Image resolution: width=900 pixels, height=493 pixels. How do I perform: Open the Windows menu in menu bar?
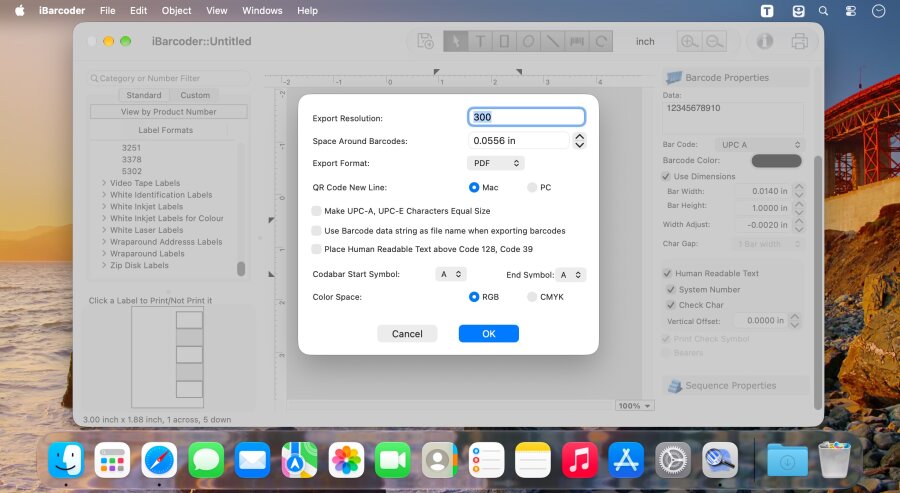(x=262, y=10)
